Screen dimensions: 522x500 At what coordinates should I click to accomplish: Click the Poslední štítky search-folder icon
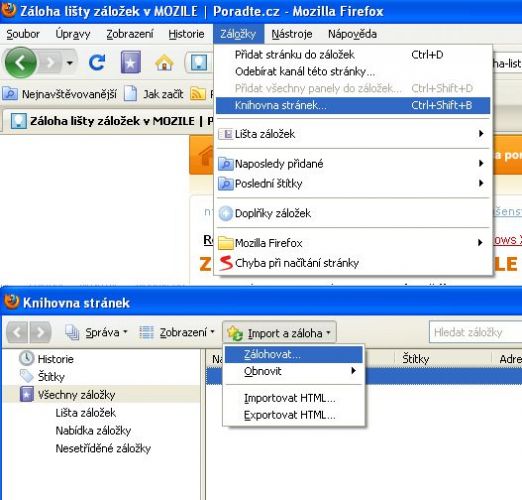tap(225, 184)
